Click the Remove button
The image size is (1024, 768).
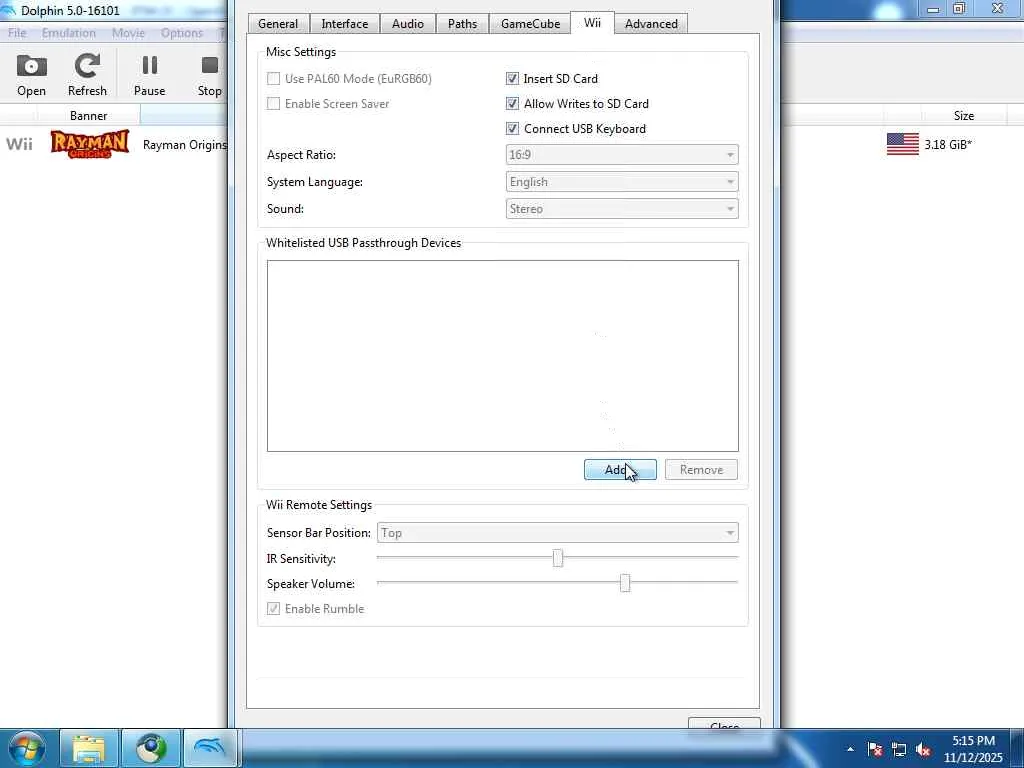pos(701,470)
